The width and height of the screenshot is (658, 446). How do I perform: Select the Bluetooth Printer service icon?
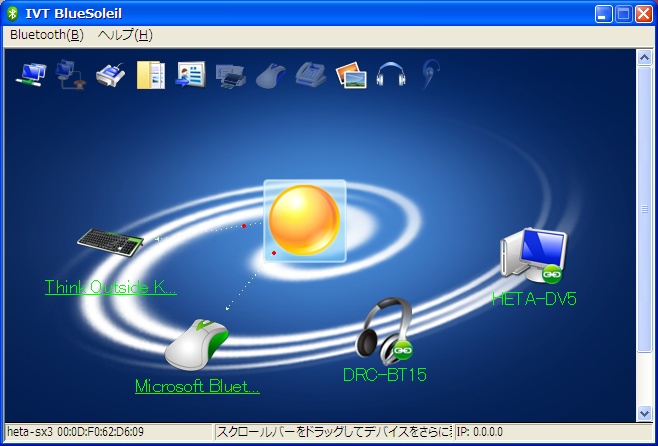(x=230, y=76)
